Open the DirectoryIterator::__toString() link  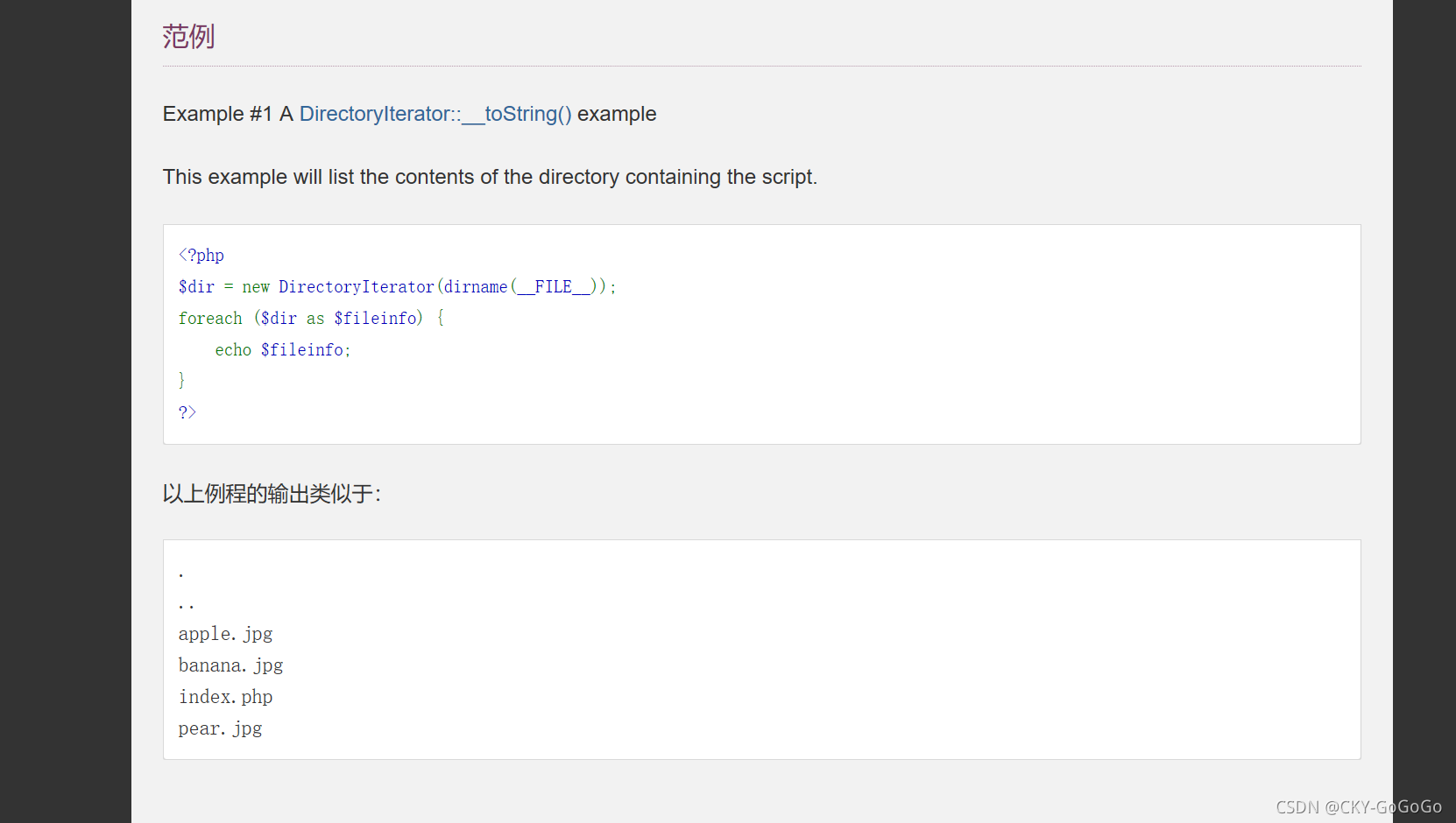(435, 114)
